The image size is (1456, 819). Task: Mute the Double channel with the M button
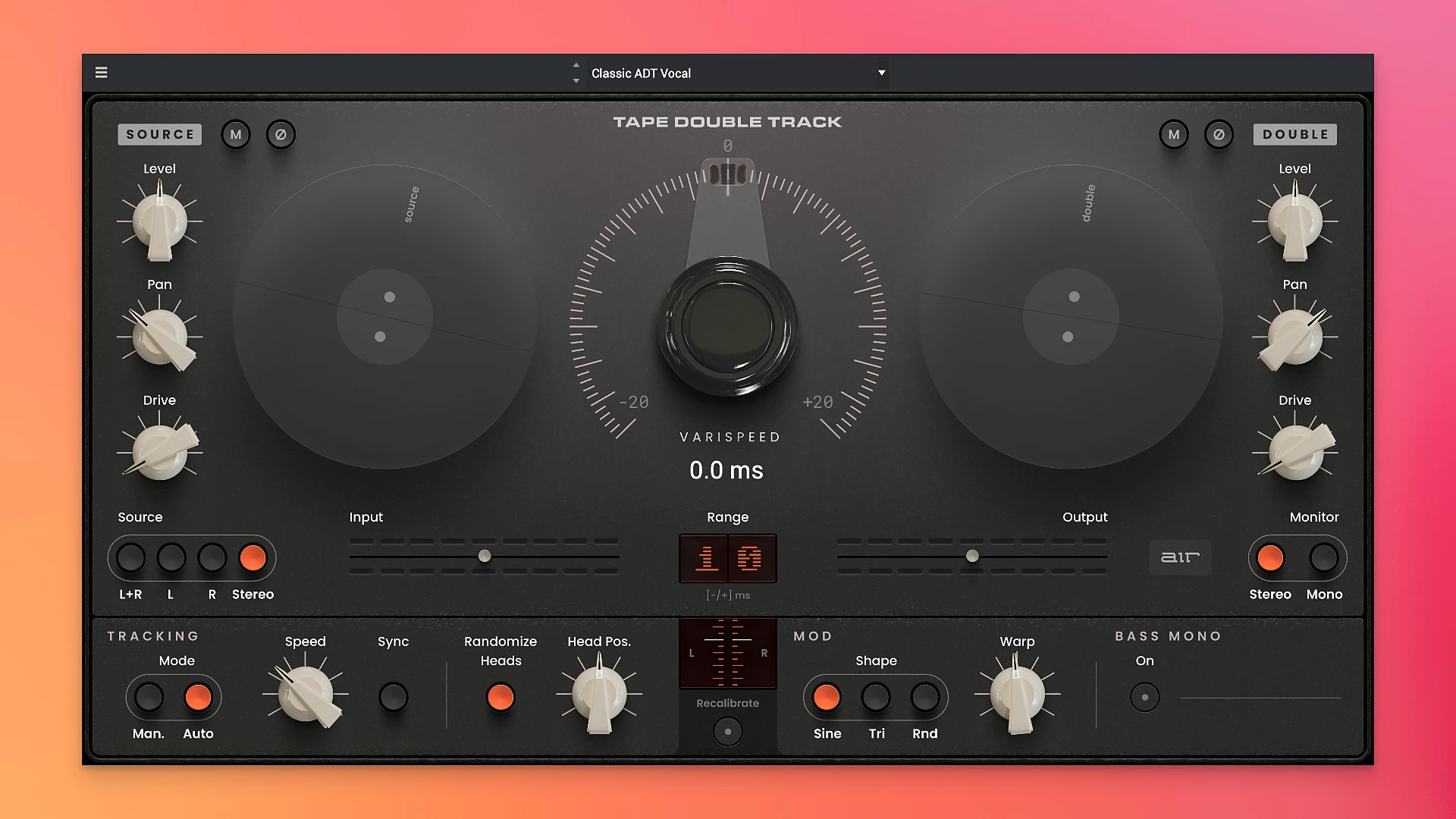click(1174, 134)
